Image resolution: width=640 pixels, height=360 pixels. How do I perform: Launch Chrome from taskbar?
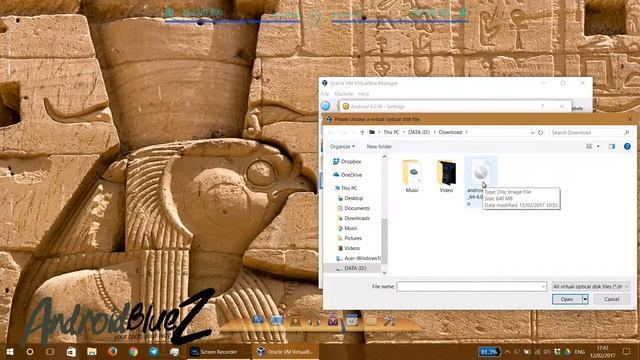coord(133,351)
